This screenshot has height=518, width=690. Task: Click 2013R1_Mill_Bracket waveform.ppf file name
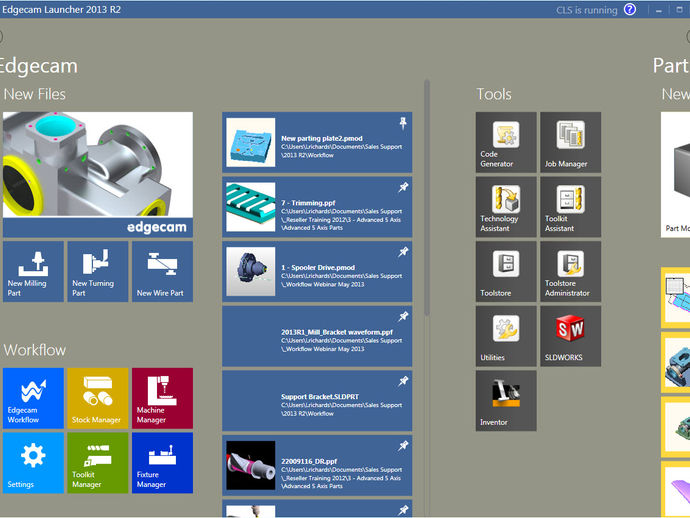pos(337,332)
